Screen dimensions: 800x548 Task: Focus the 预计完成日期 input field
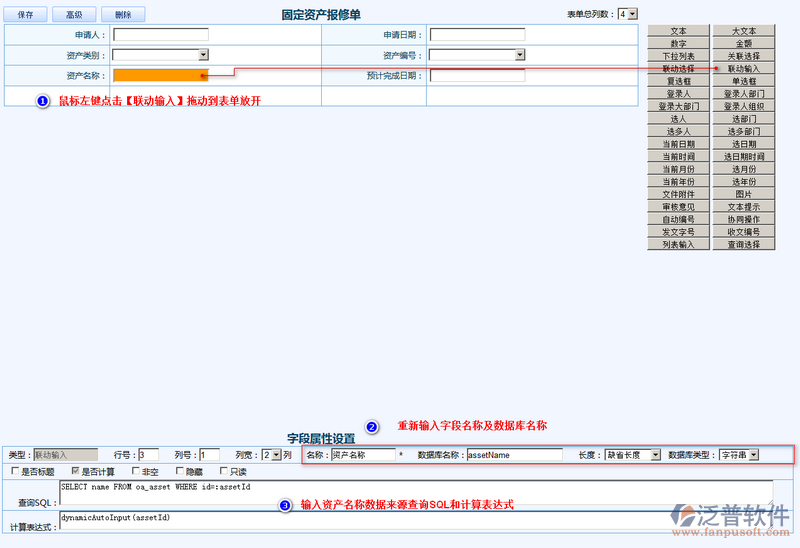[x=478, y=76]
